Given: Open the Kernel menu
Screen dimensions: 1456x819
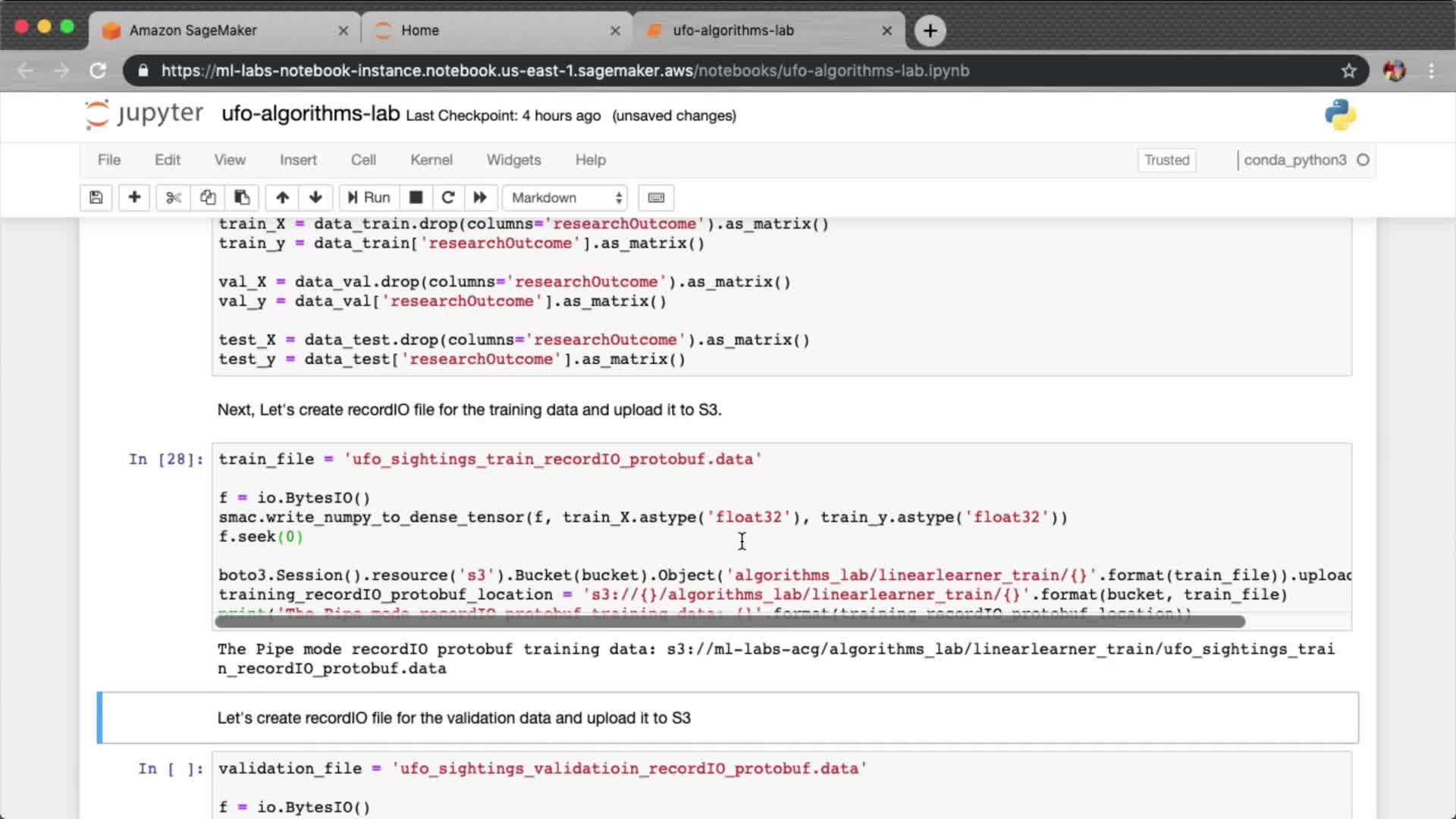Looking at the screenshot, I should click(431, 160).
